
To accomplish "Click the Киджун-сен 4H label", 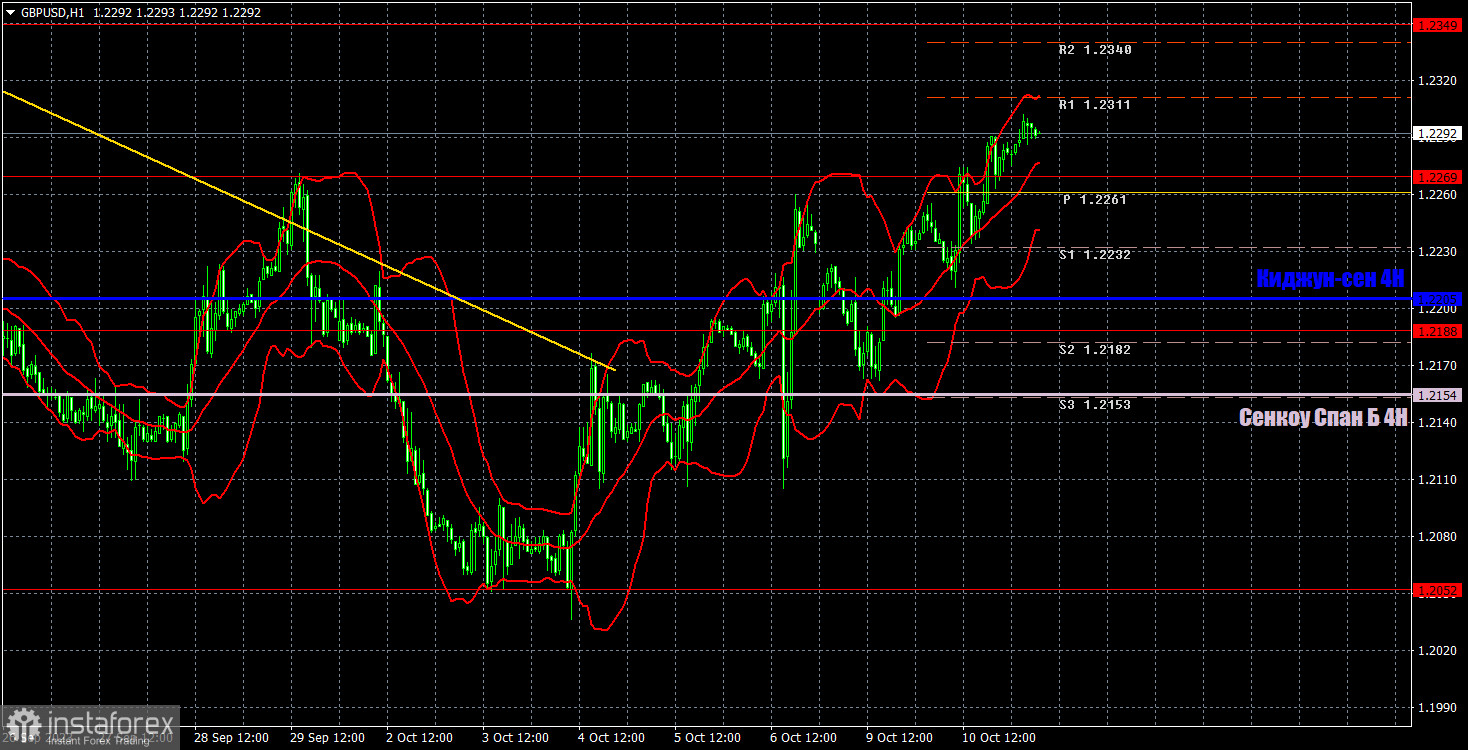I will coord(1331,279).
